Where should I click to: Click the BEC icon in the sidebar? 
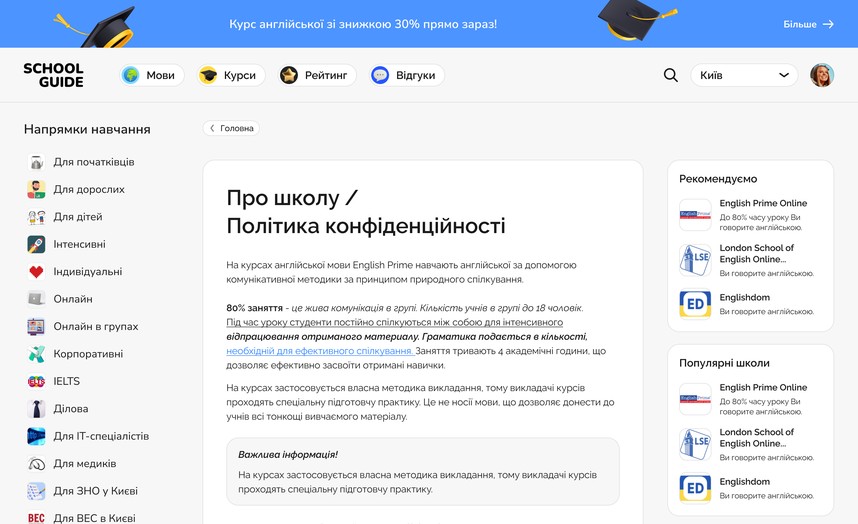(36, 517)
